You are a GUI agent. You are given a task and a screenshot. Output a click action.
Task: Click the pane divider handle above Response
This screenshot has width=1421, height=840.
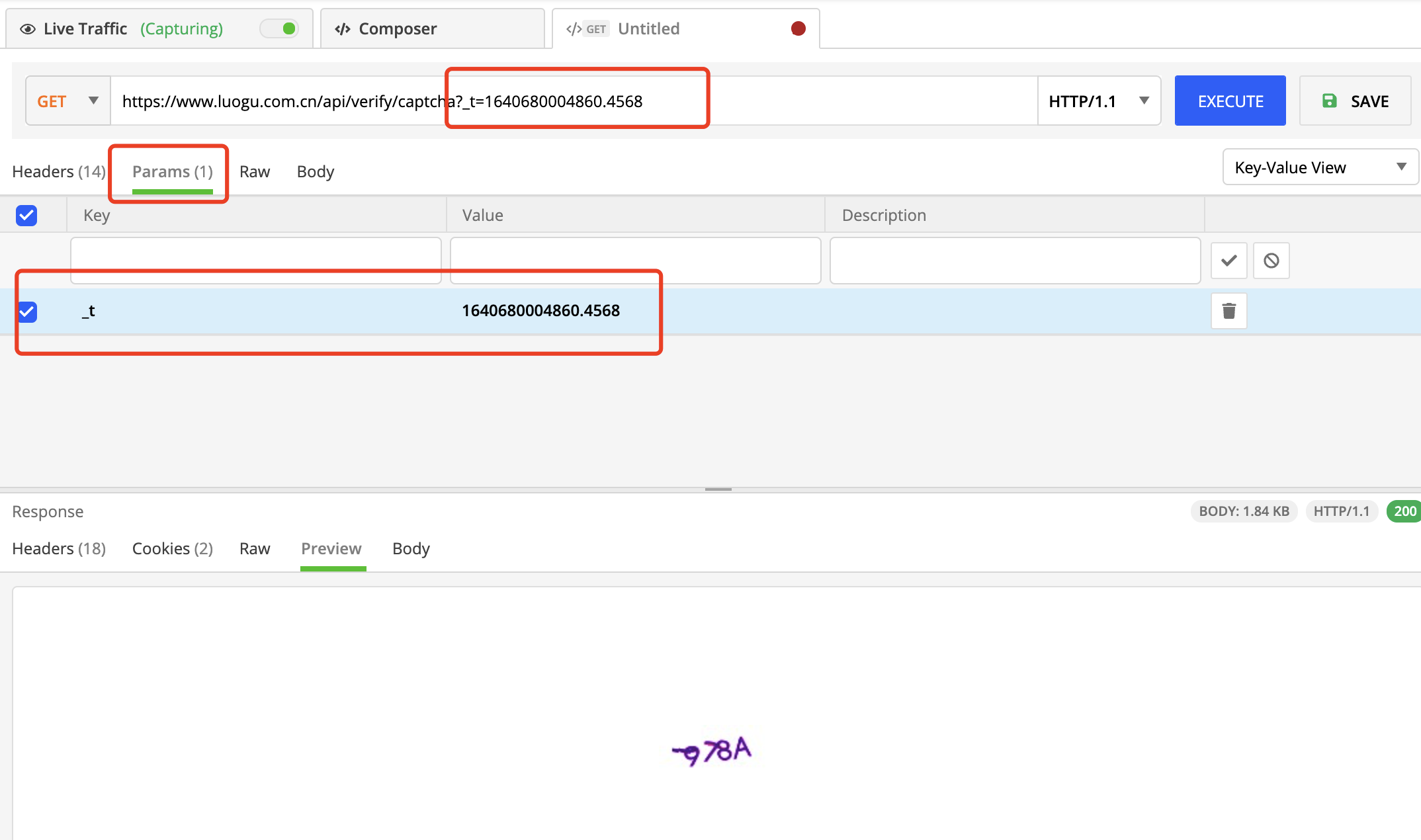718,489
